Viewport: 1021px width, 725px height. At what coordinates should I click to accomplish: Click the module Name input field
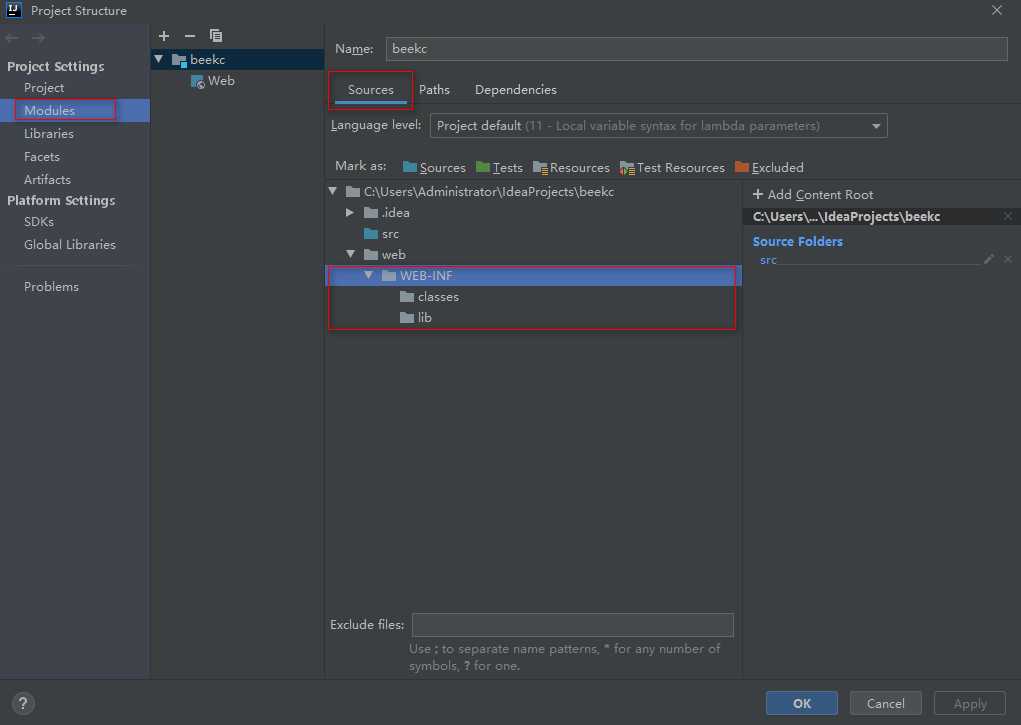[696, 49]
